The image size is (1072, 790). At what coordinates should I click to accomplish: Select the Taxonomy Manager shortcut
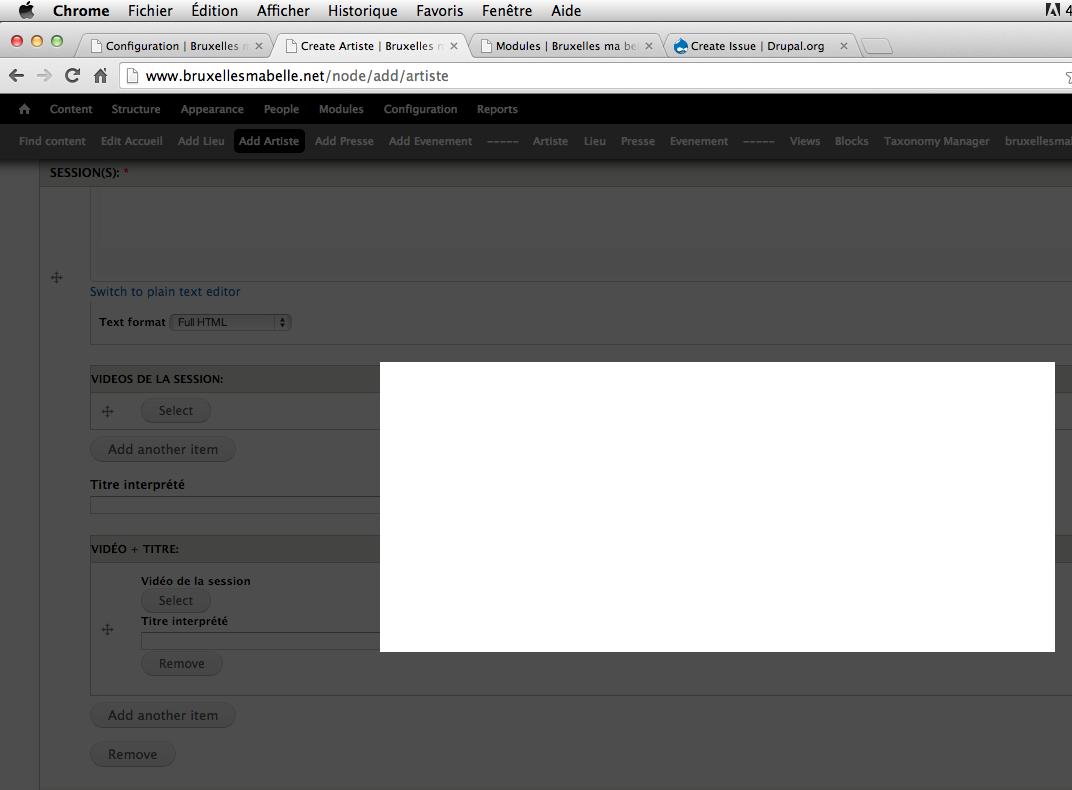click(936, 141)
